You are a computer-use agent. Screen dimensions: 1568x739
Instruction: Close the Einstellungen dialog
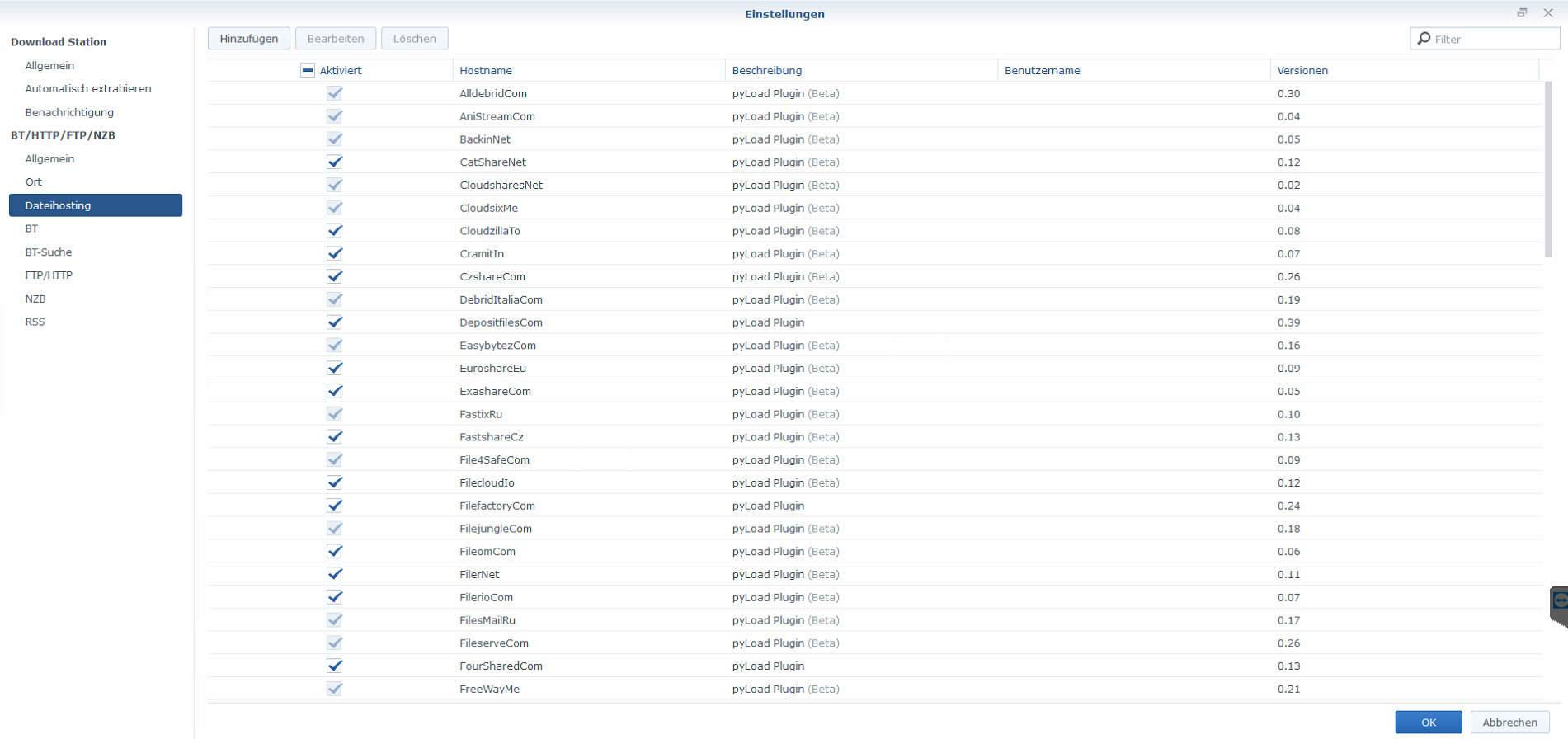click(1548, 12)
